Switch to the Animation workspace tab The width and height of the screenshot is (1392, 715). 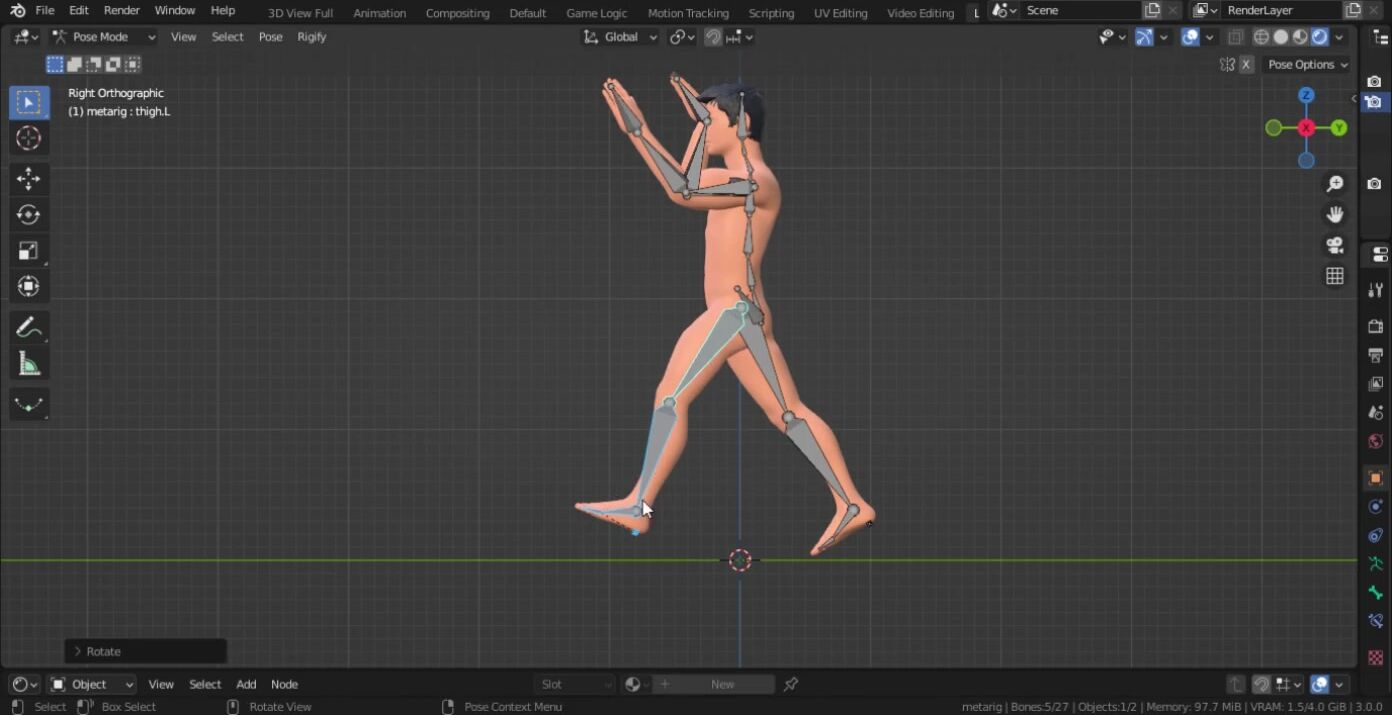(x=379, y=13)
